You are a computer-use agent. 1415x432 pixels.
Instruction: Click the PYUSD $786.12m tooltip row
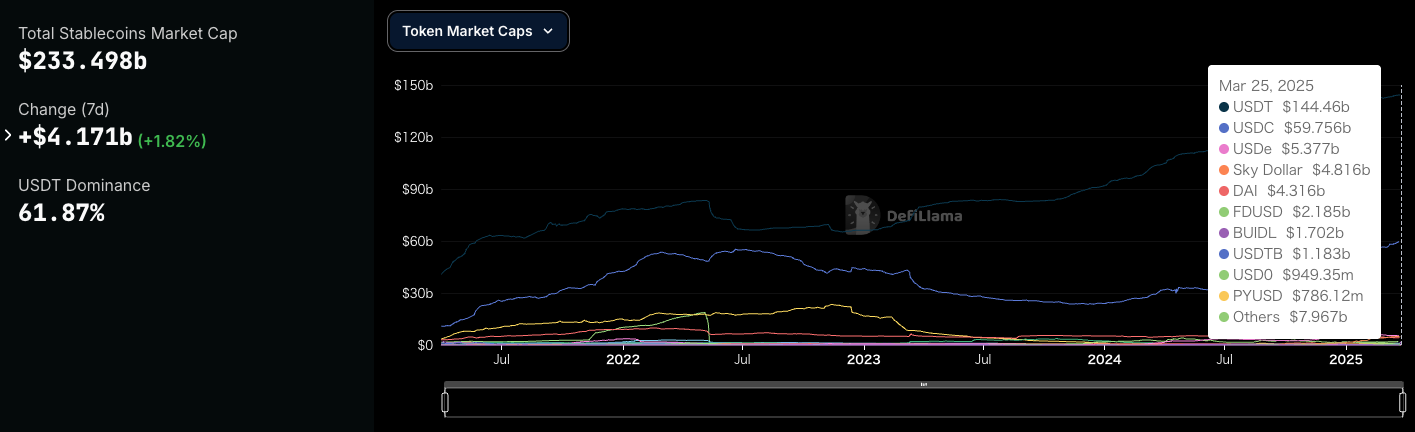pos(1291,296)
